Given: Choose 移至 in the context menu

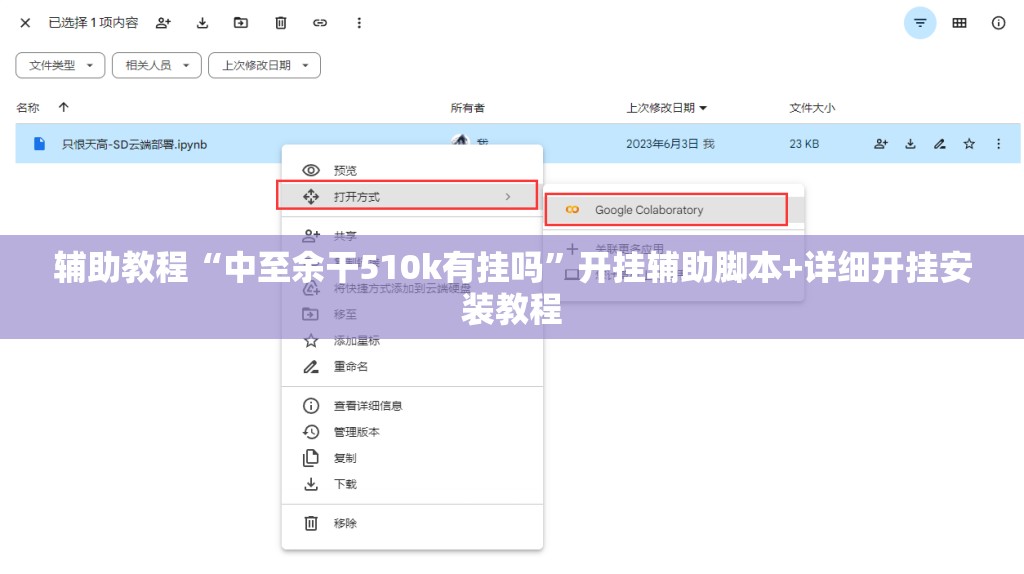Looking at the screenshot, I should point(412,314).
